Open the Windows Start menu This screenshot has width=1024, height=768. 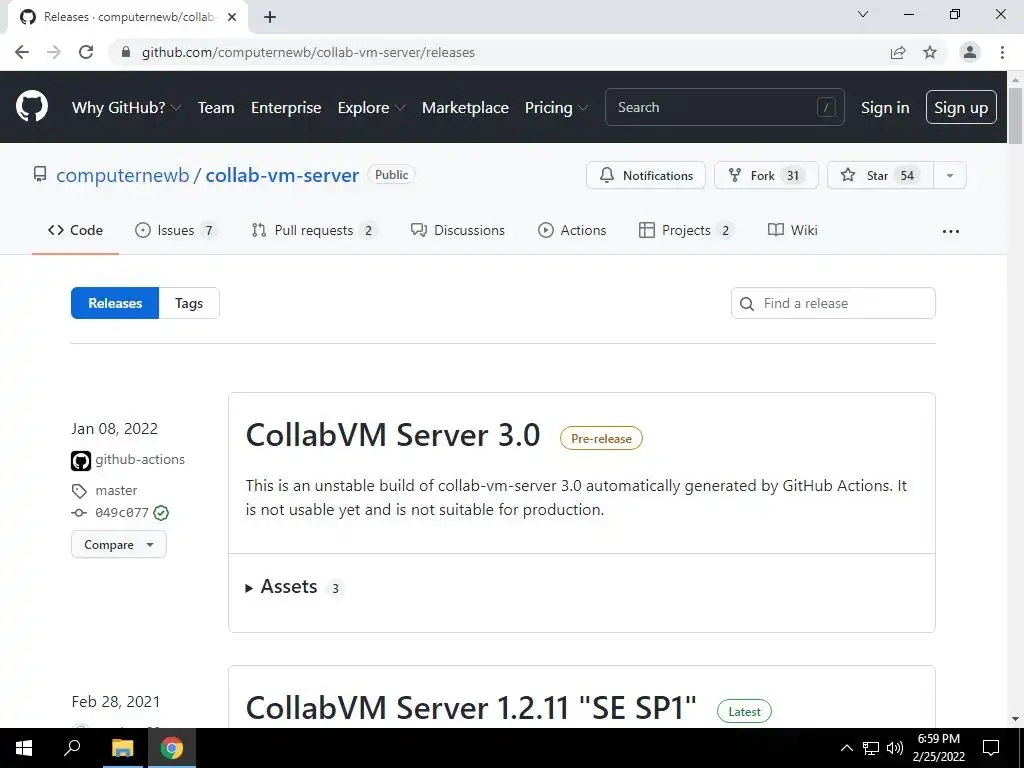click(x=24, y=748)
